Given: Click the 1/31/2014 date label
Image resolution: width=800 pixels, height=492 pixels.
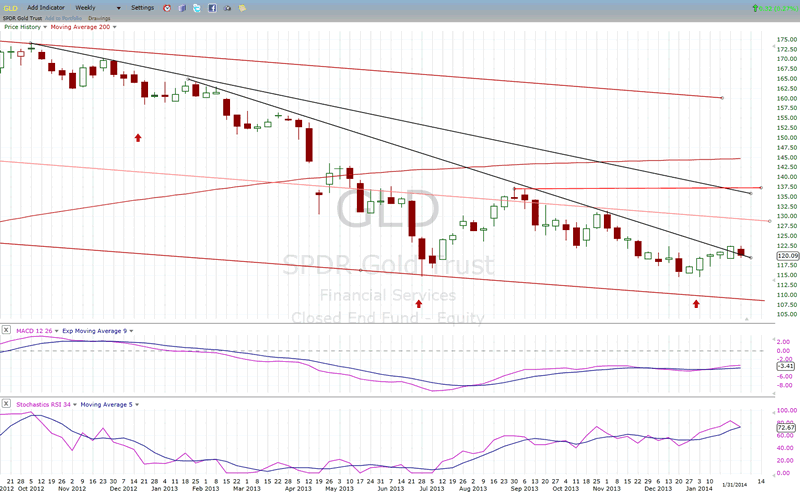Looking at the screenshot, I should point(734,484).
